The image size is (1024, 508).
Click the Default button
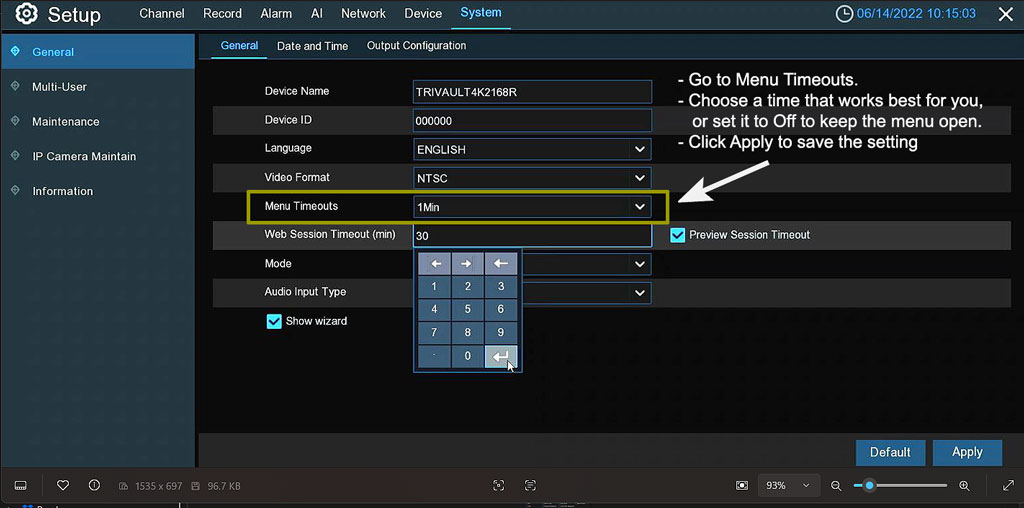pos(890,452)
